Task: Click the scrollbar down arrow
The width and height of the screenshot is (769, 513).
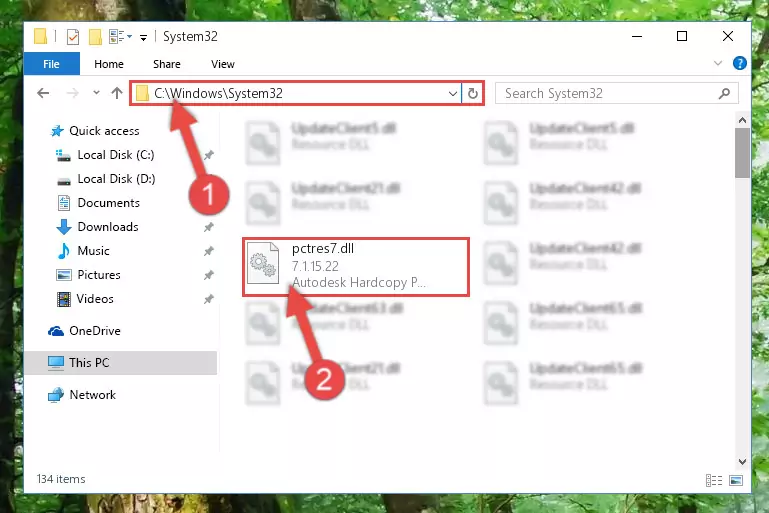Action: coord(742,462)
